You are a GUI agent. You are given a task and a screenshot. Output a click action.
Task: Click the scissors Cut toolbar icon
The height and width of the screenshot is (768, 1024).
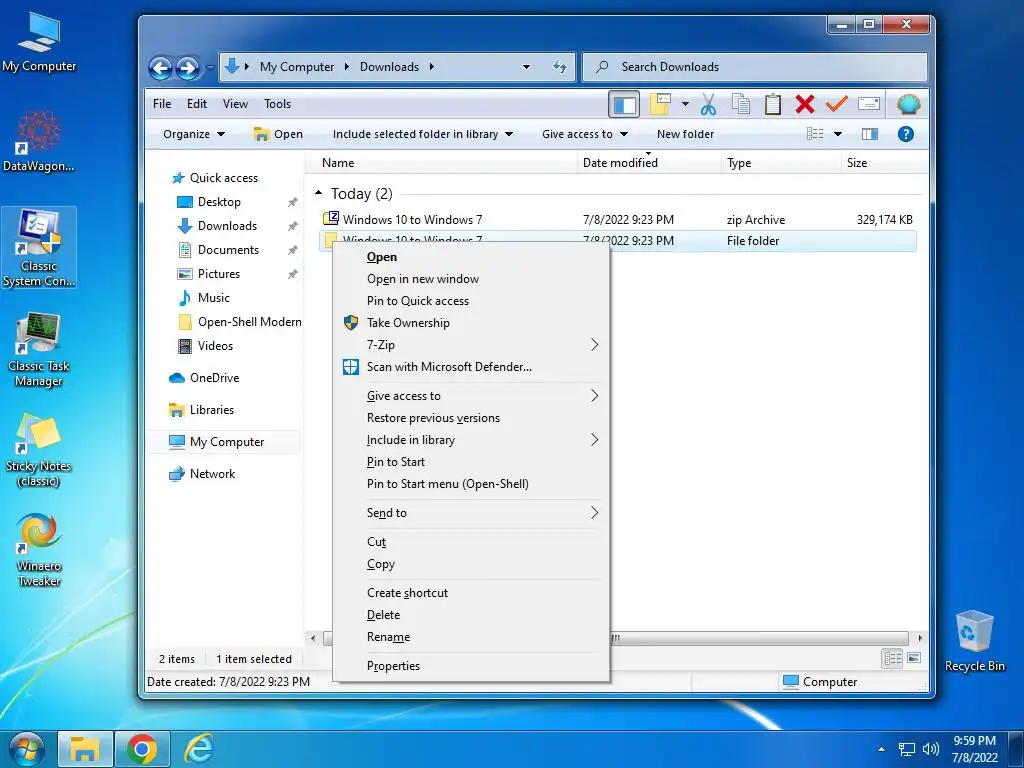[709, 104]
